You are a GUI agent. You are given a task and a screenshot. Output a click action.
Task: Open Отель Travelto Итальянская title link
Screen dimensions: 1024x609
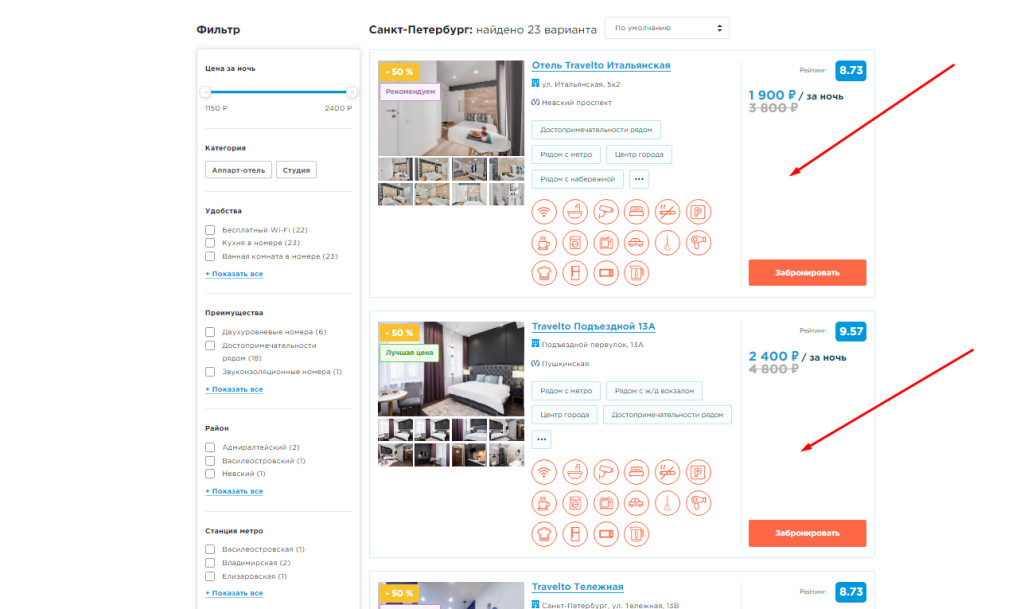[x=601, y=65]
